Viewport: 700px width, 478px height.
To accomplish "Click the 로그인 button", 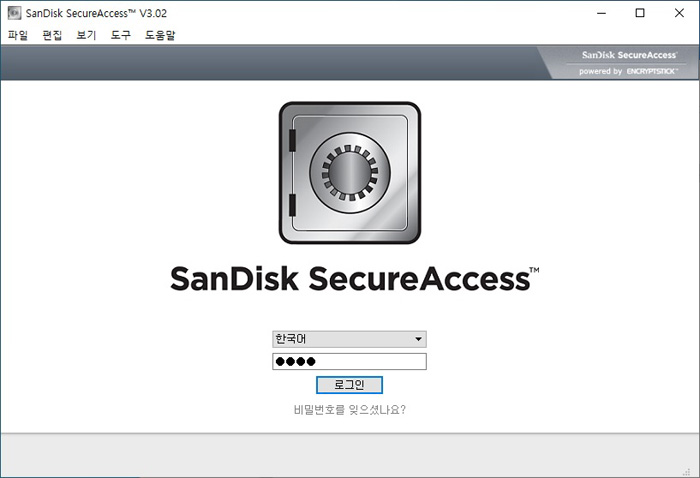I will 349,385.
